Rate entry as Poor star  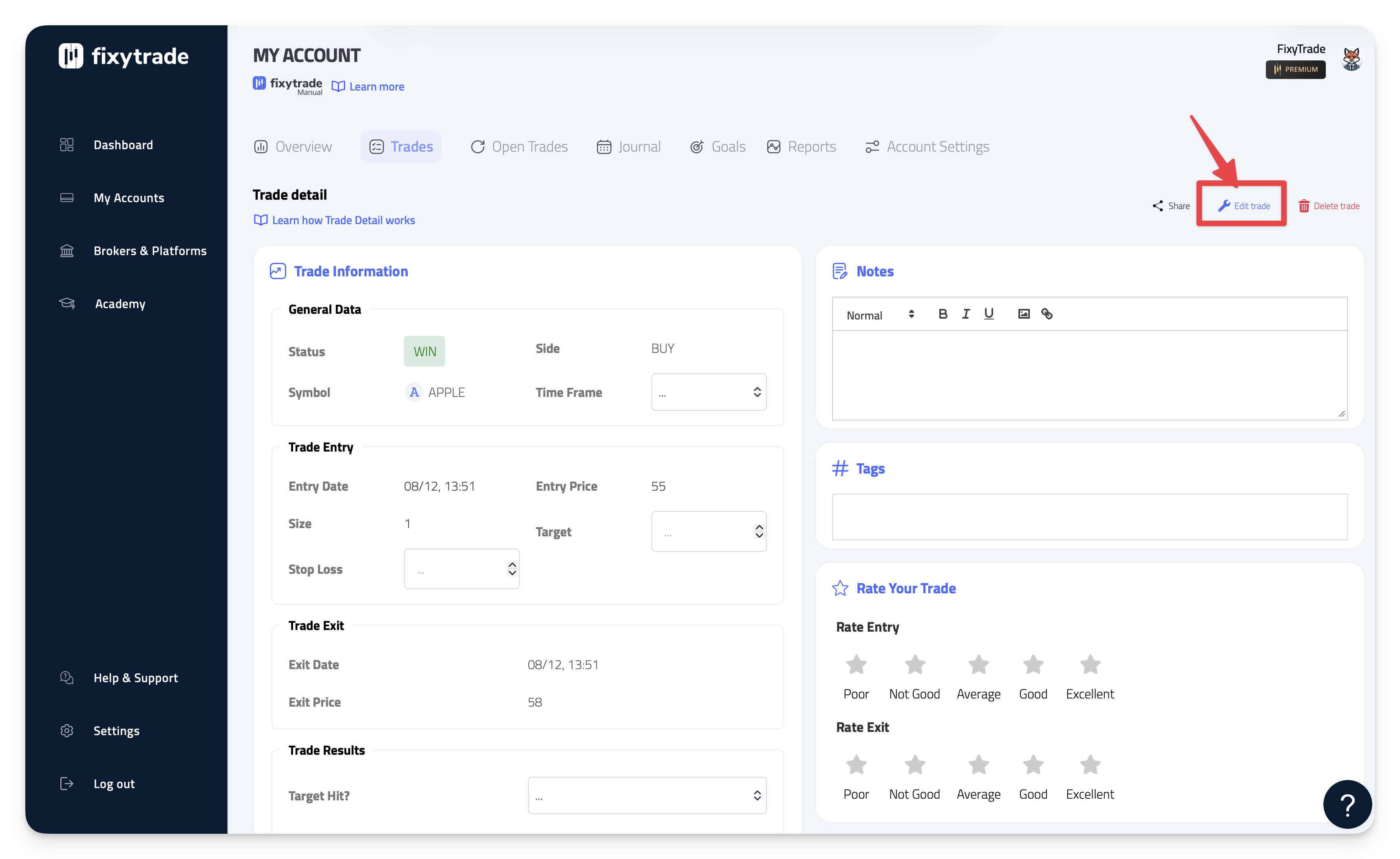pos(856,665)
